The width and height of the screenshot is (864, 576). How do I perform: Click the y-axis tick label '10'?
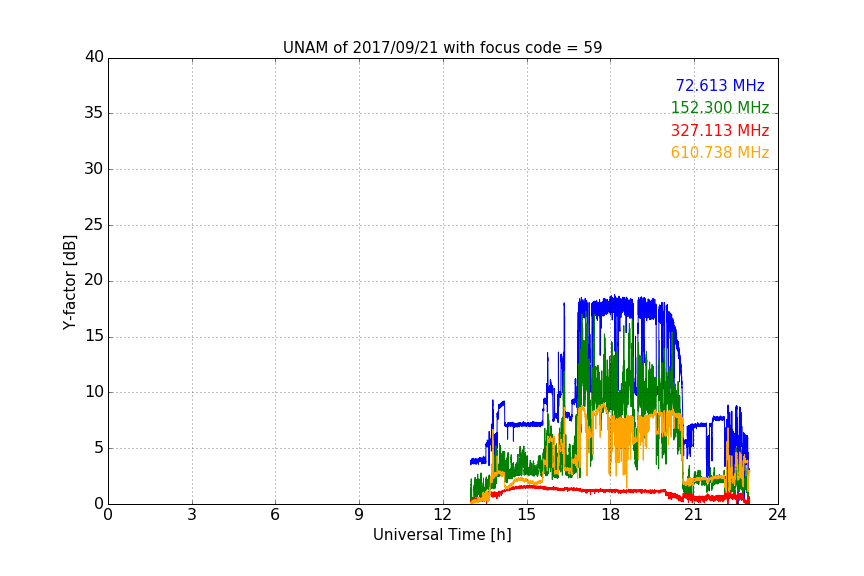tap(94, 392)
